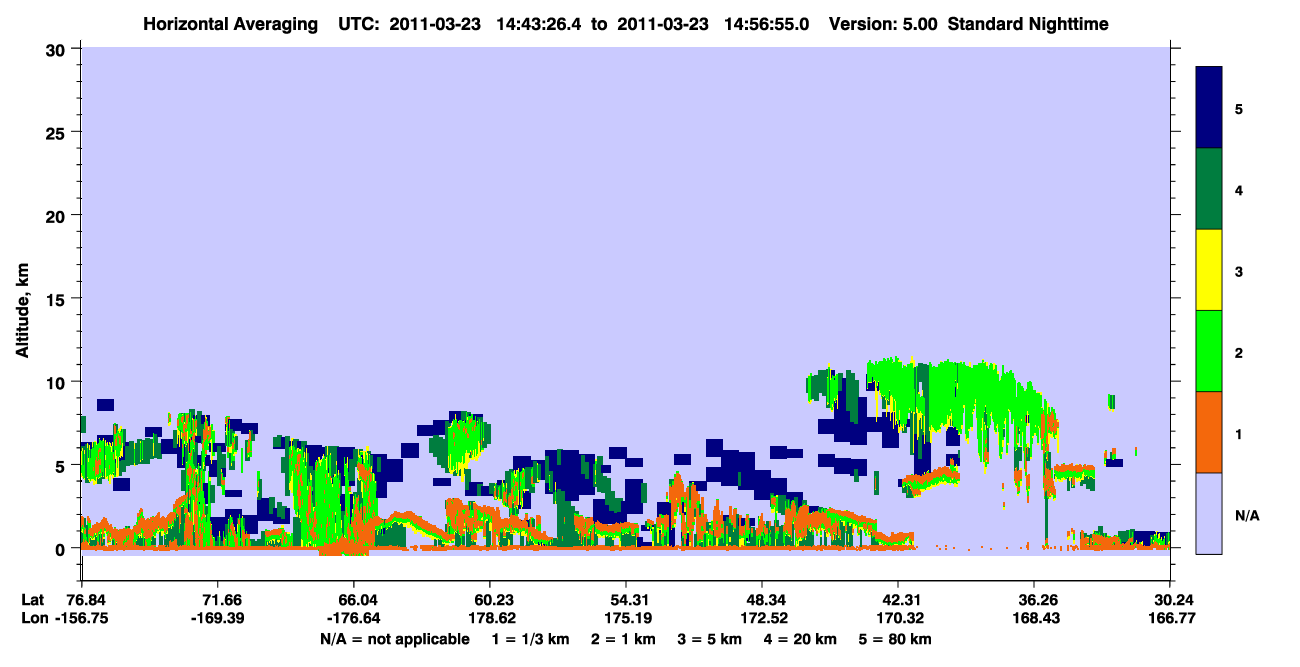1300x667 pixels.
Task: Click the 'Lat' row label
Action: (32, 599)
